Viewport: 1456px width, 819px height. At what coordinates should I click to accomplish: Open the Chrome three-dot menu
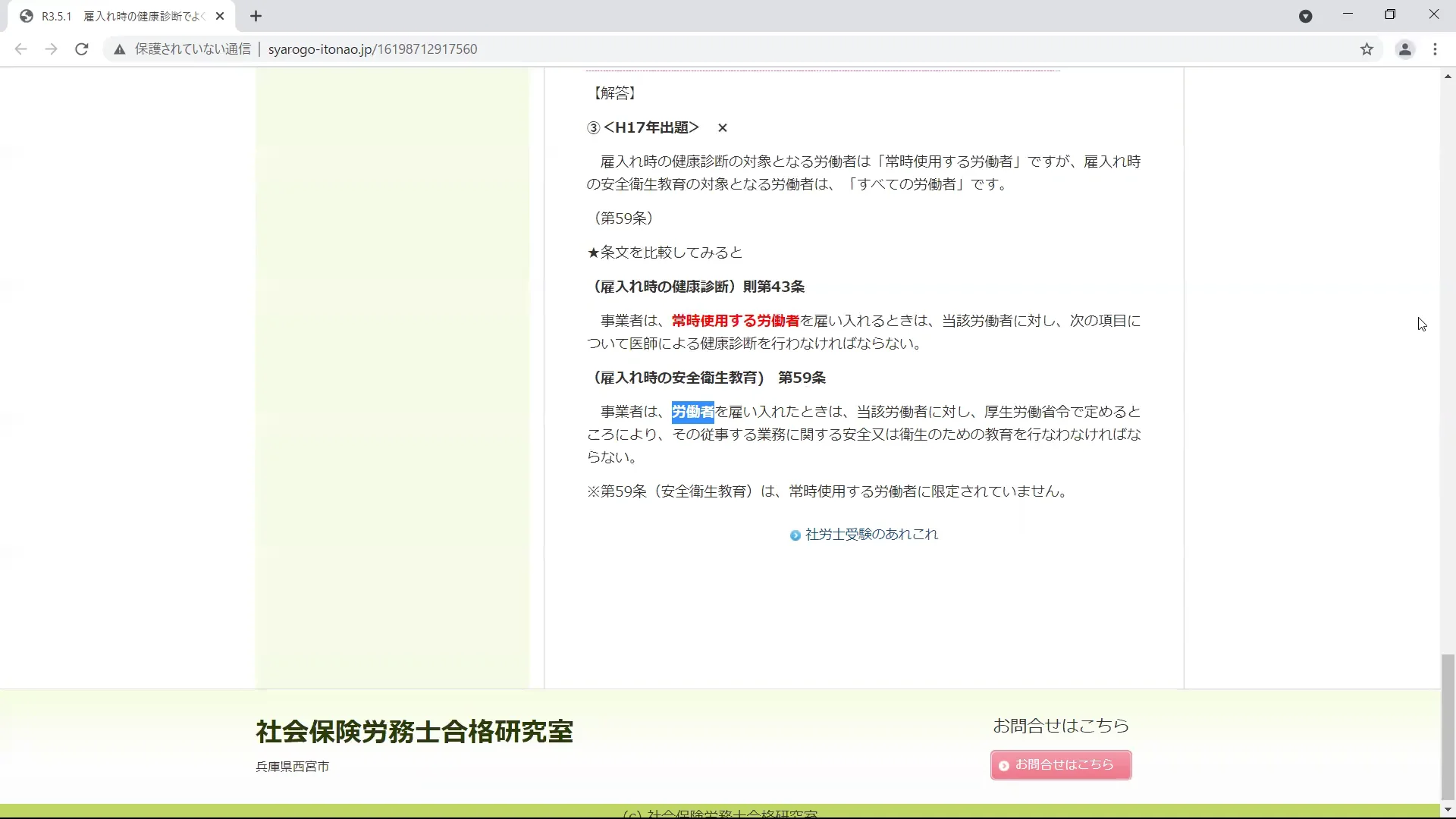pos(1435,49)
